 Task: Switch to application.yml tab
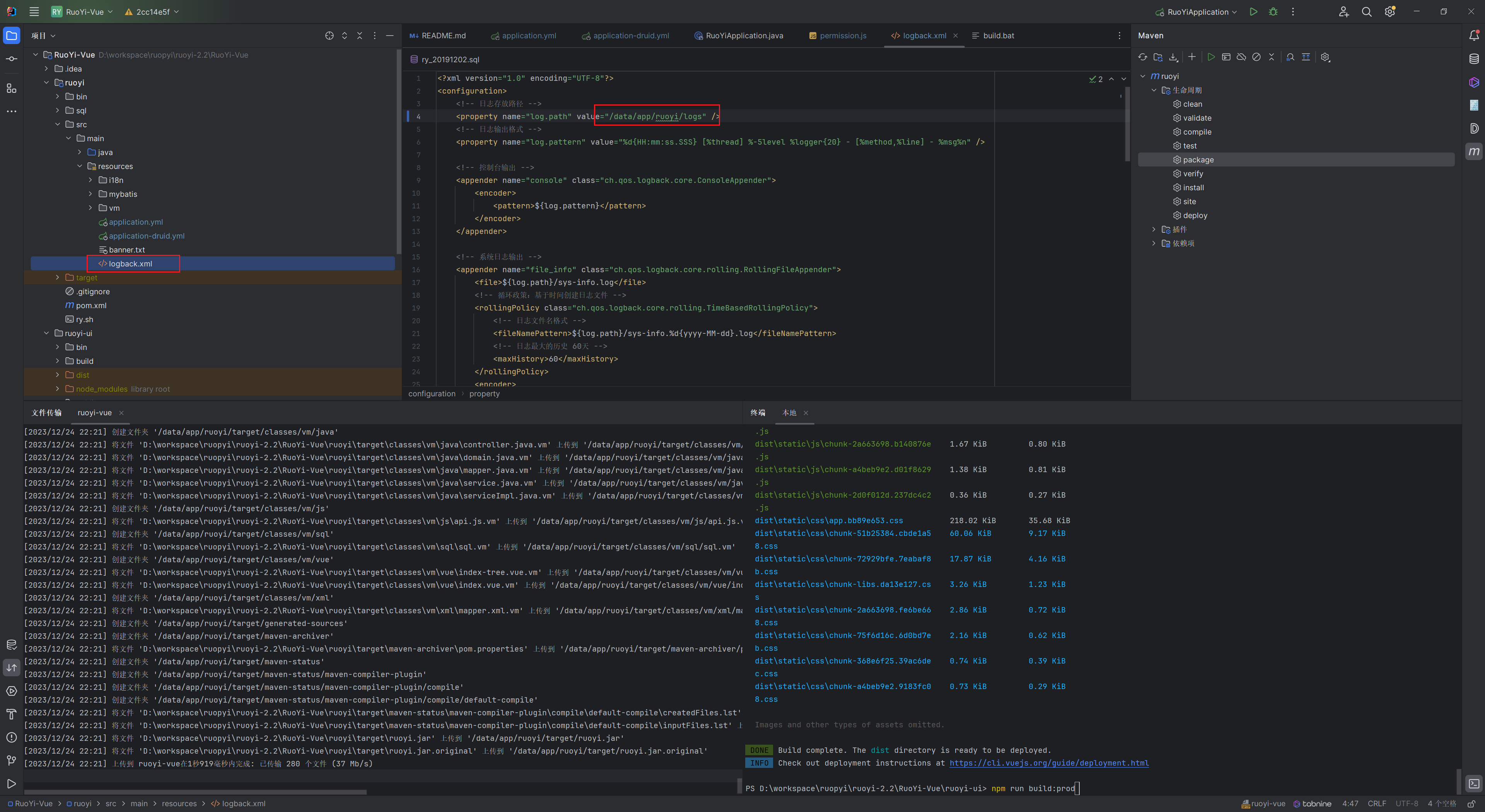[x=524, y=36]
